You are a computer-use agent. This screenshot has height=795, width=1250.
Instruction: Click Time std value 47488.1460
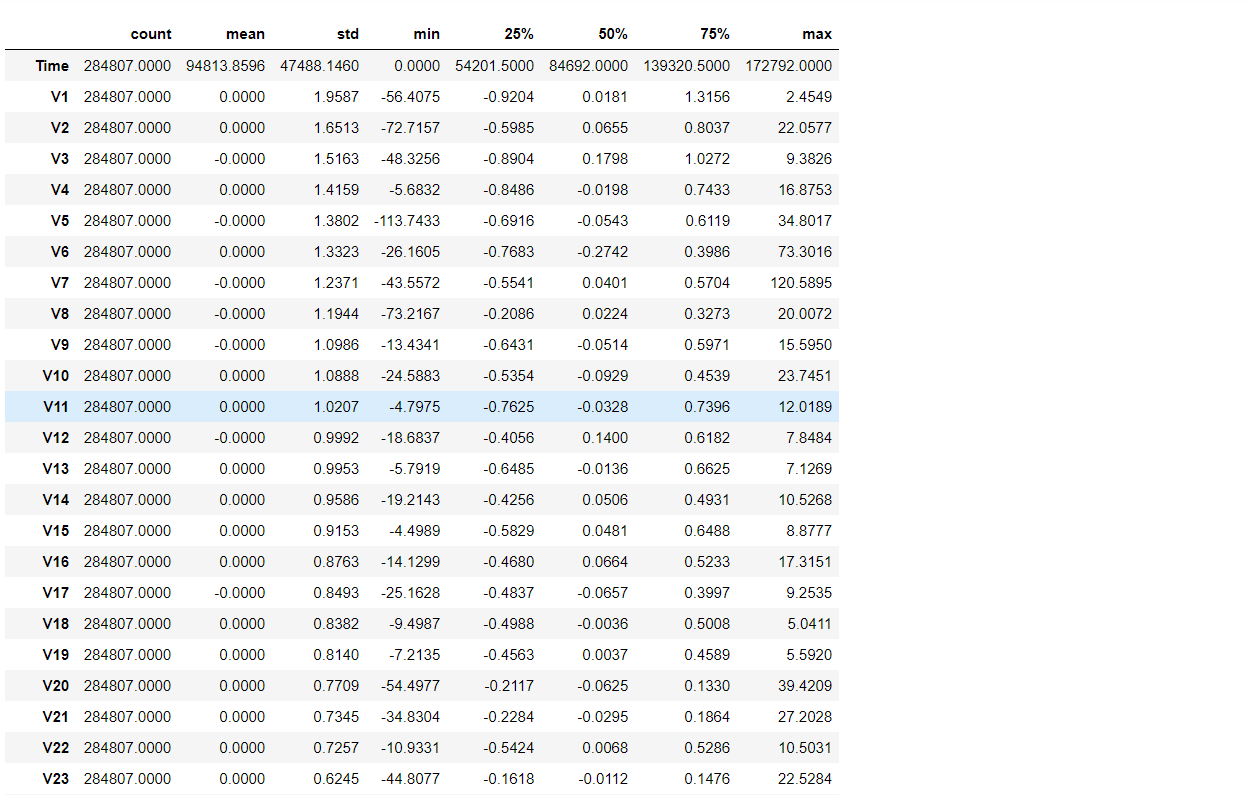[320, 66]
